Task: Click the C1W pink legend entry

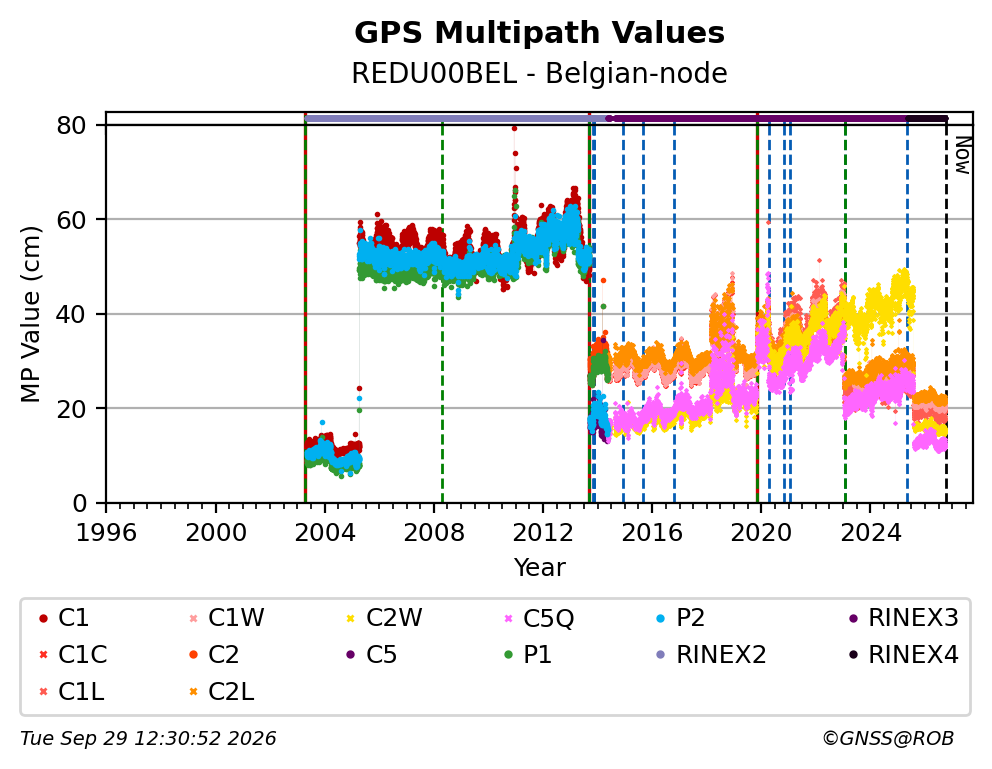Action: [227, 618]
